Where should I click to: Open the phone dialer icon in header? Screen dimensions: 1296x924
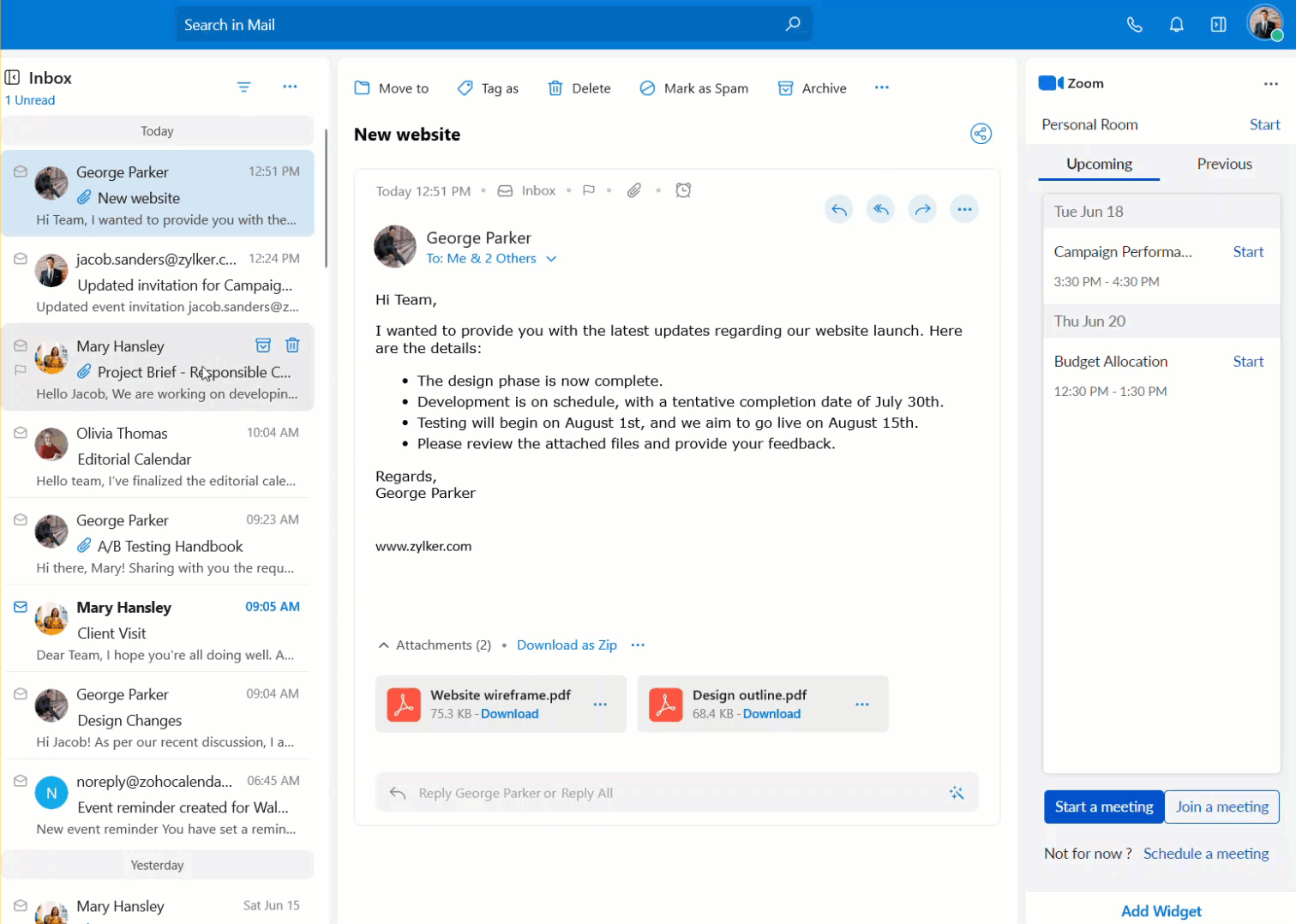point(1135,25)
